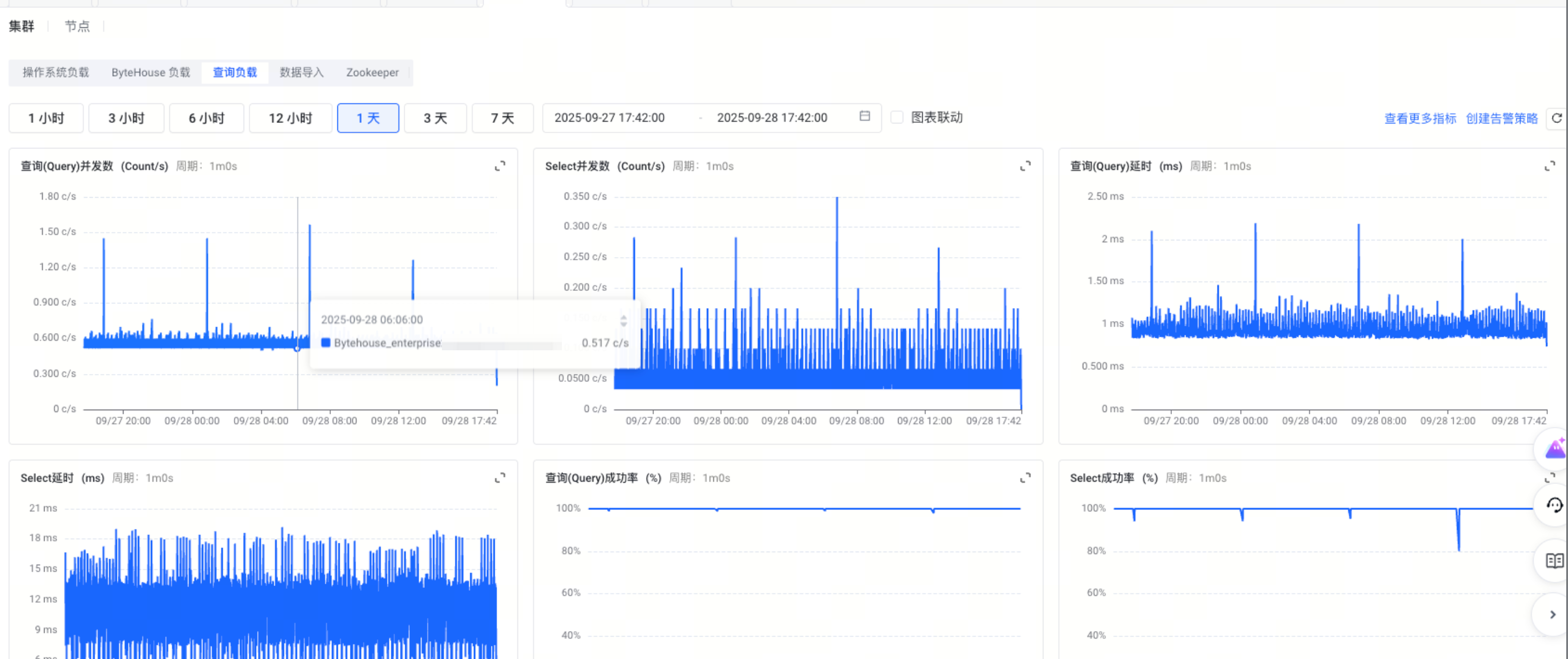1568x659 pixels.
Task: Expand the Select并发数 chart fullscreen
Action: coord(1025,166)
